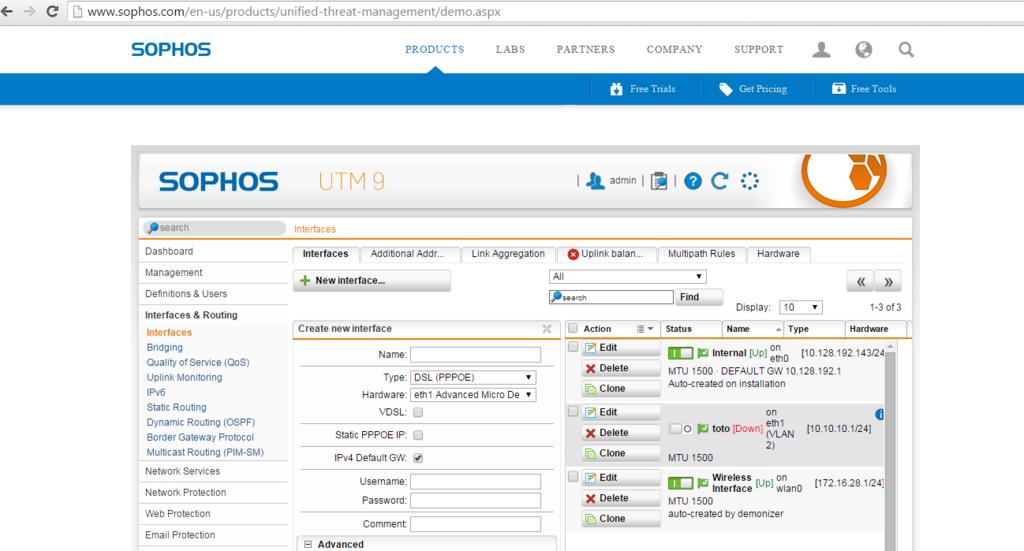Expand Network Services menu
The height and width of the screenshot is (551, 1024).
point(182,471)
